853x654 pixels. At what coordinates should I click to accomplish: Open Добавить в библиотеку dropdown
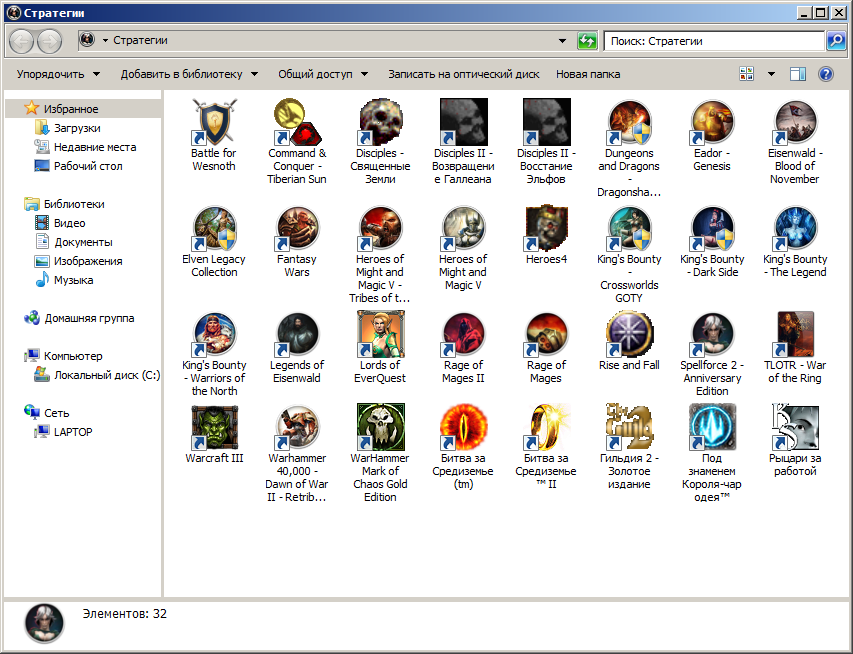(x=189, y=74)
